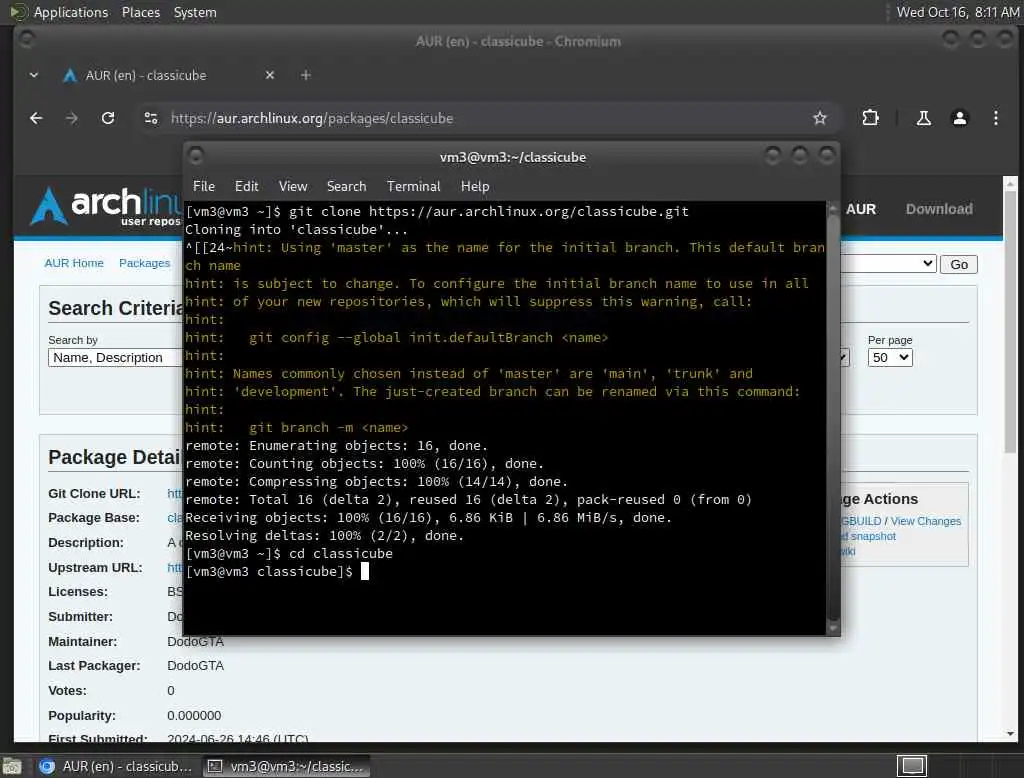The image size is (1024, 778).
Task: Open the Applications panel menu
Action: [x=71, y=12]
